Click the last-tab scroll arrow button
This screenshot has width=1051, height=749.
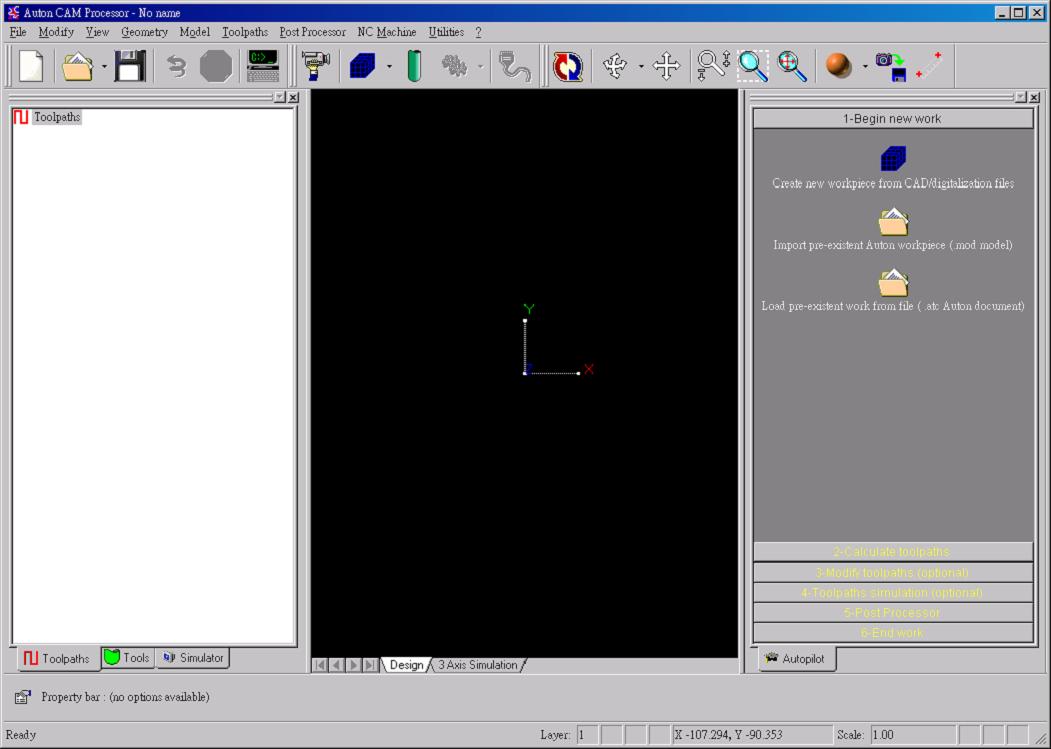pyautogui.click(x=370, y=665)
